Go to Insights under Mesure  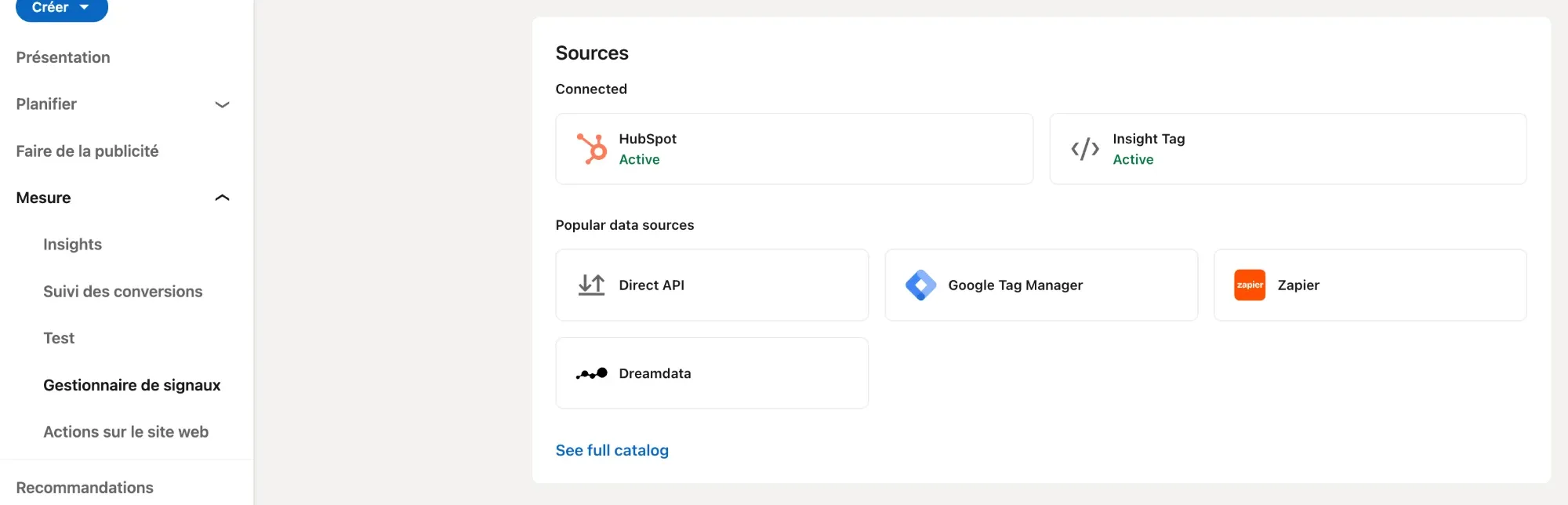point(72,245)
